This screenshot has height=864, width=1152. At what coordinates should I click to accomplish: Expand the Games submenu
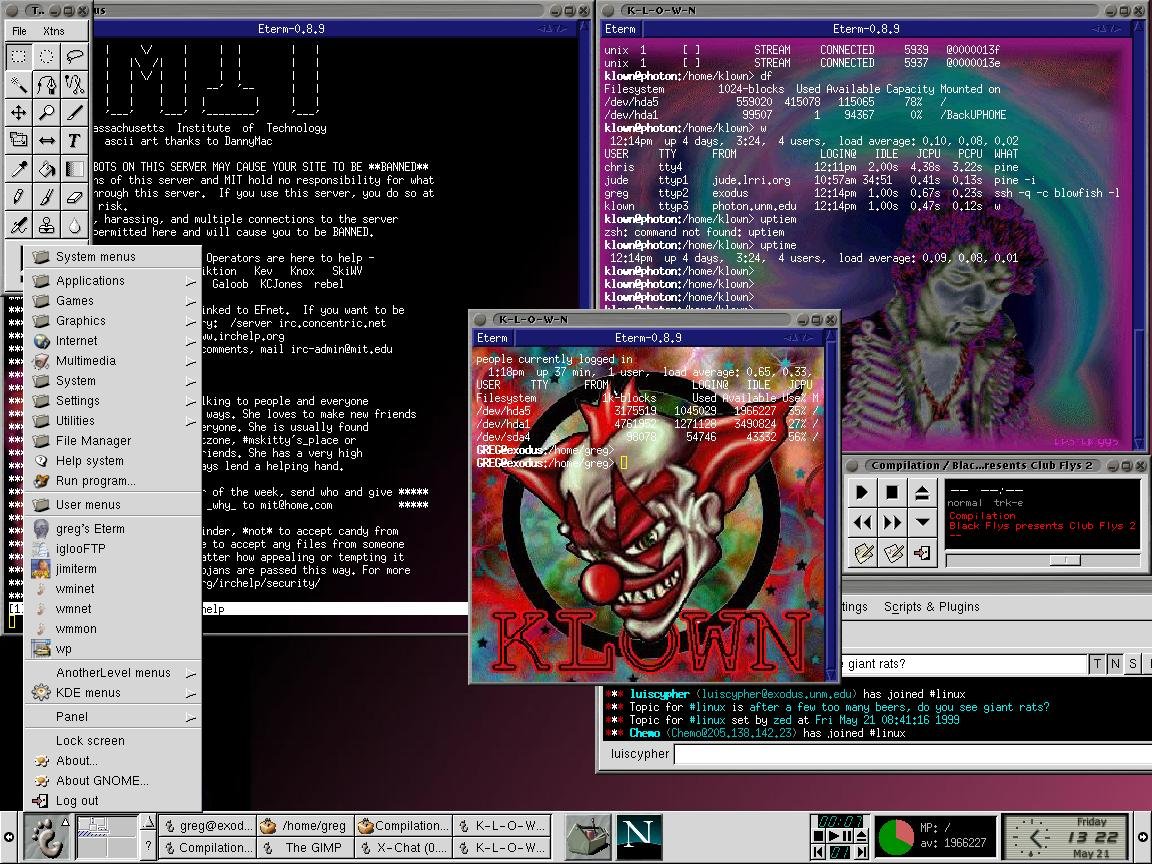[112, 300]
